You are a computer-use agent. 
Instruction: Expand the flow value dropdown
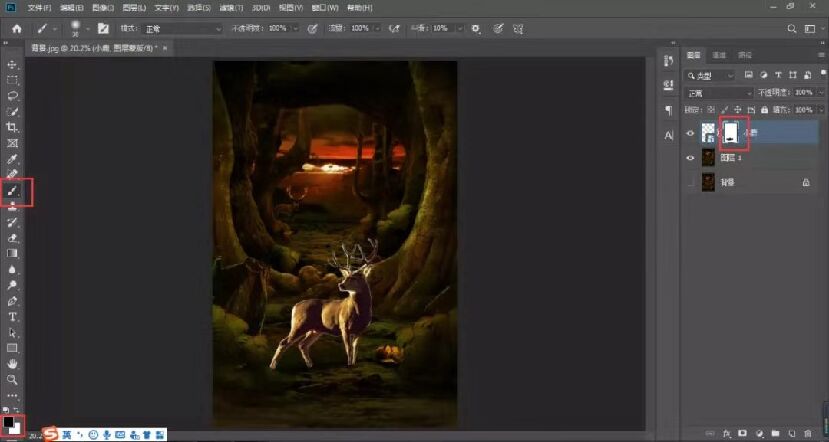377,29
